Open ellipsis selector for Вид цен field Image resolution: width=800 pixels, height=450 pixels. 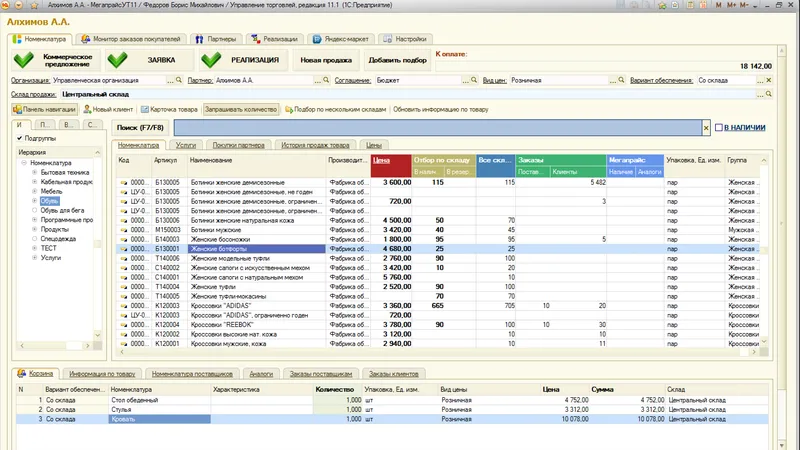click(612, 81)
